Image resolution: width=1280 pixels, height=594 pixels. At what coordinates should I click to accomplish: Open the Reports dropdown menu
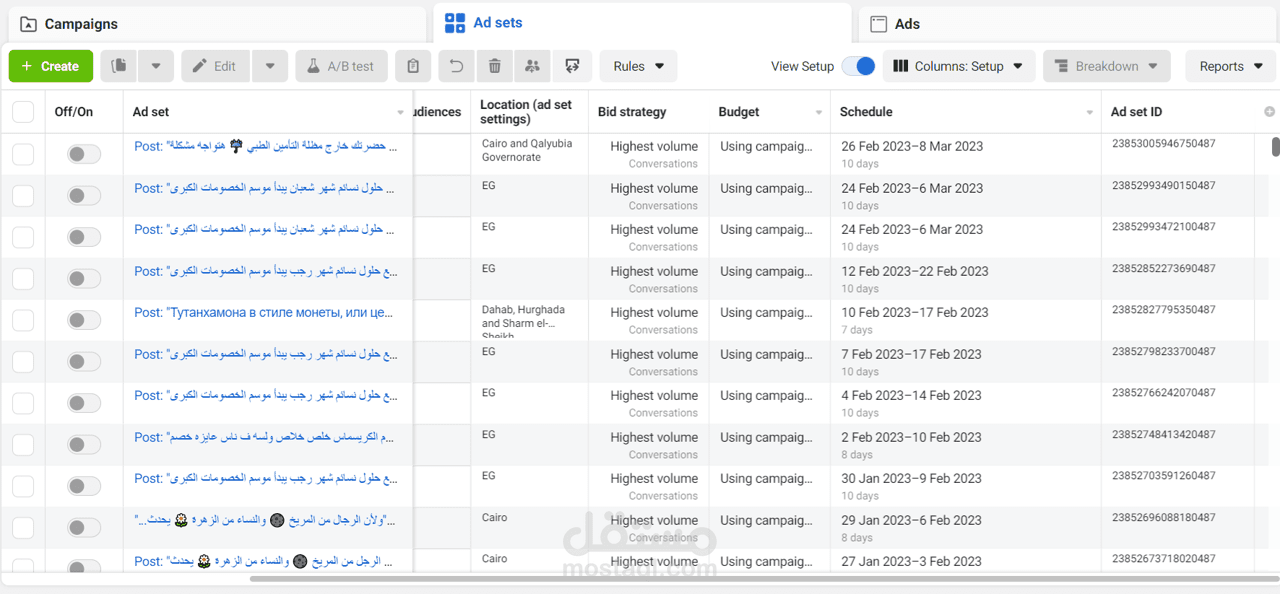point(1230,66)
